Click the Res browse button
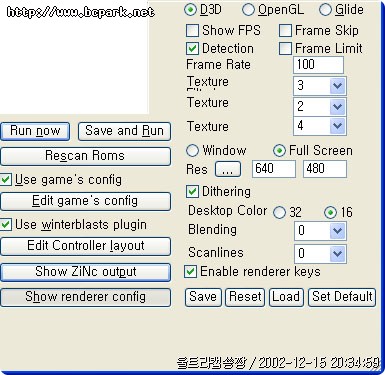Viewport: 385px width, 375px height. [x=228, y=169]
